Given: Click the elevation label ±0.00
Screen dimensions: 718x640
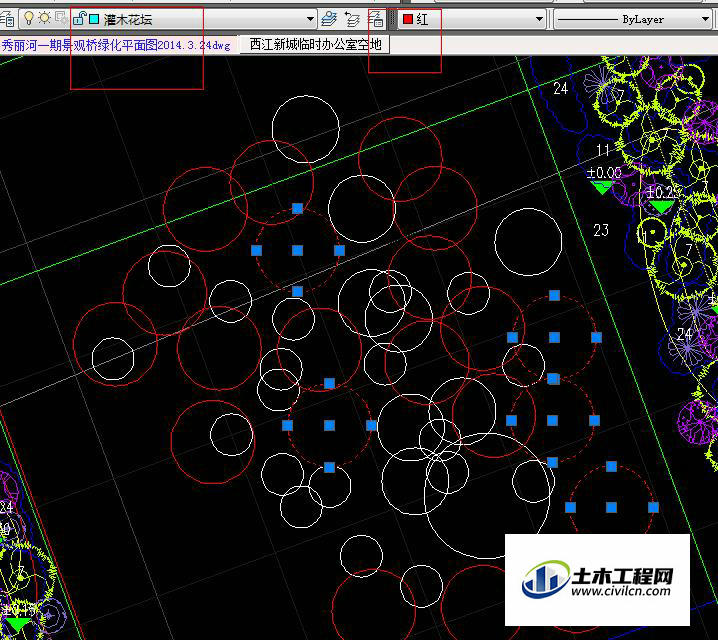Looking at the screenshot, I should (x=604, y=173).
